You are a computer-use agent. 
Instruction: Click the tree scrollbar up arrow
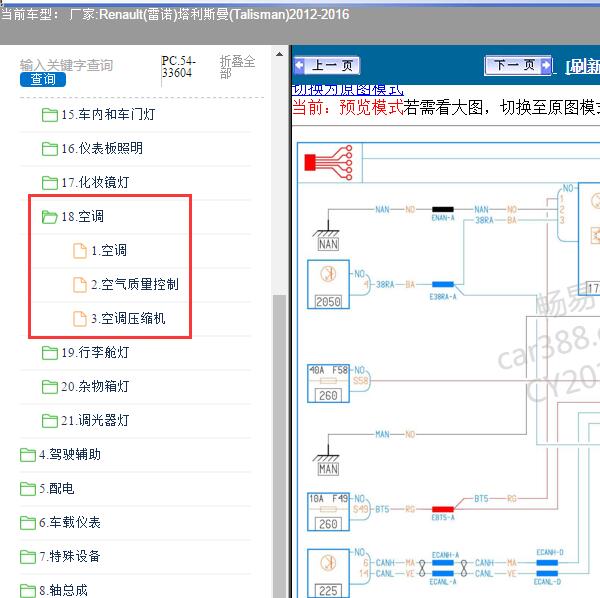[279, 54]
